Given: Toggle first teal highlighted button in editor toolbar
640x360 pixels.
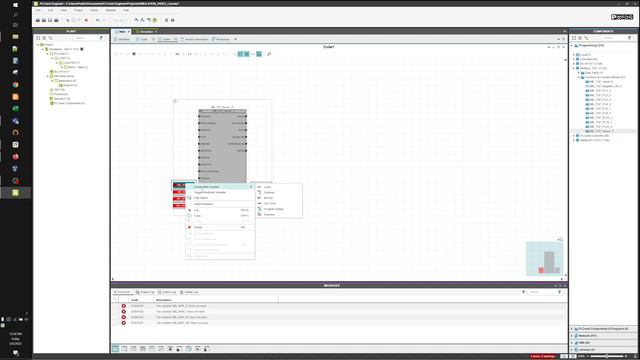Looking at the screenshot, I should pyautogui.click(x=240, y=54).
